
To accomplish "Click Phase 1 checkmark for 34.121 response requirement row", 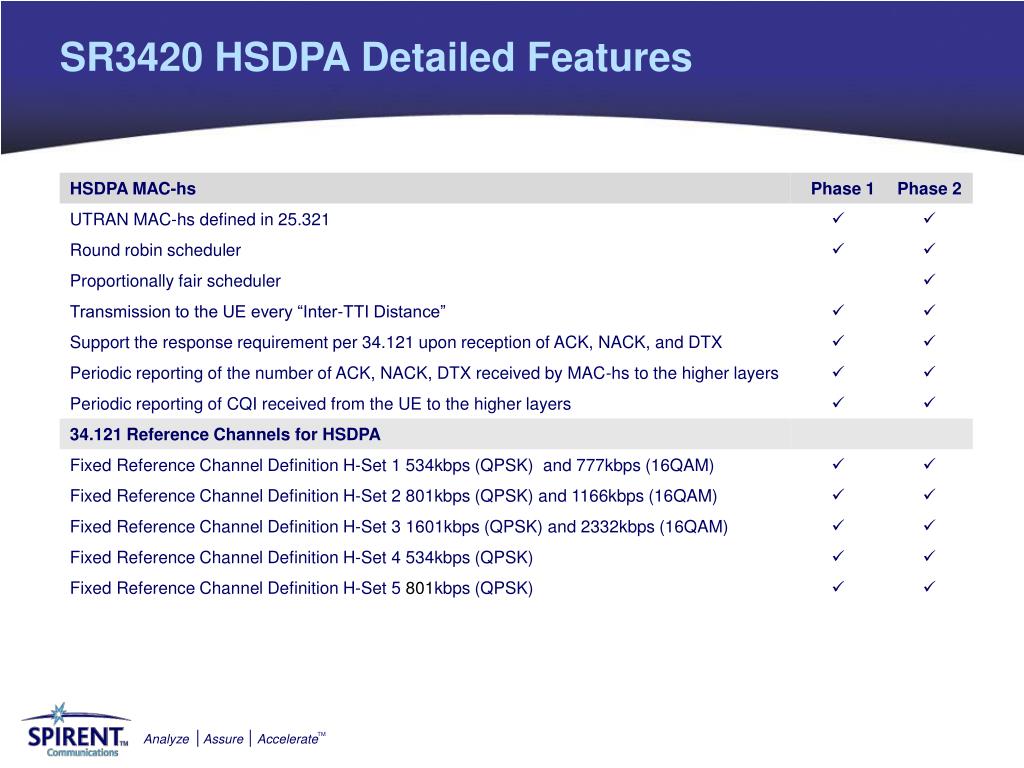I will click(838, 340).
